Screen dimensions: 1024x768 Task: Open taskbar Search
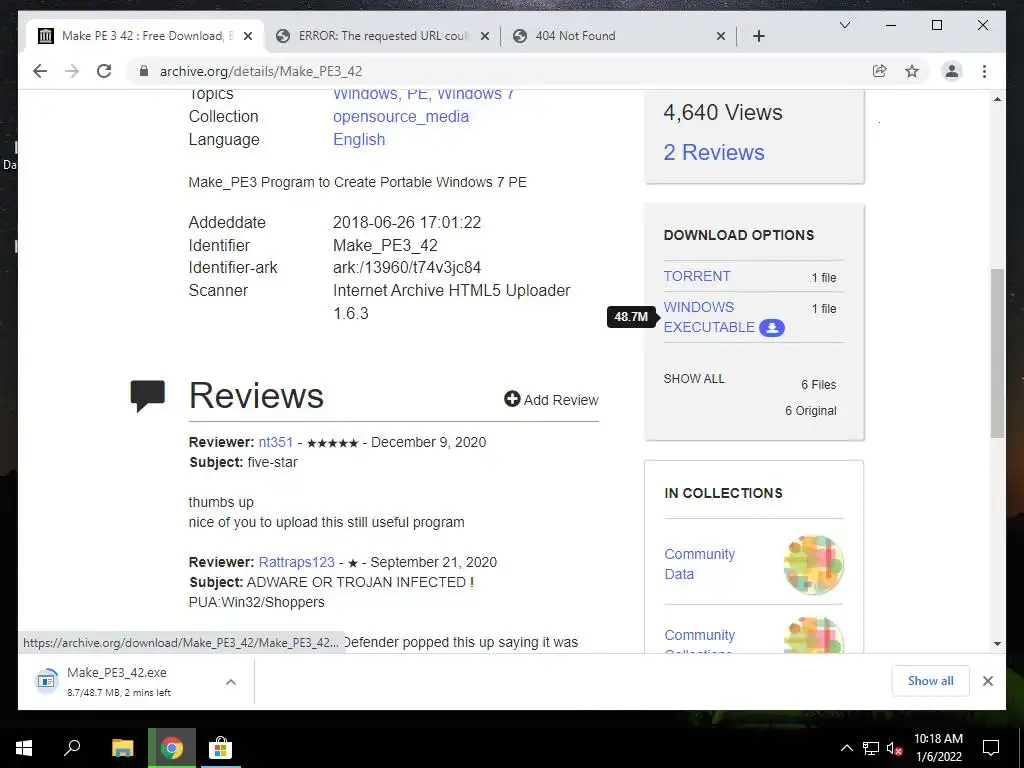coord(72,748)
